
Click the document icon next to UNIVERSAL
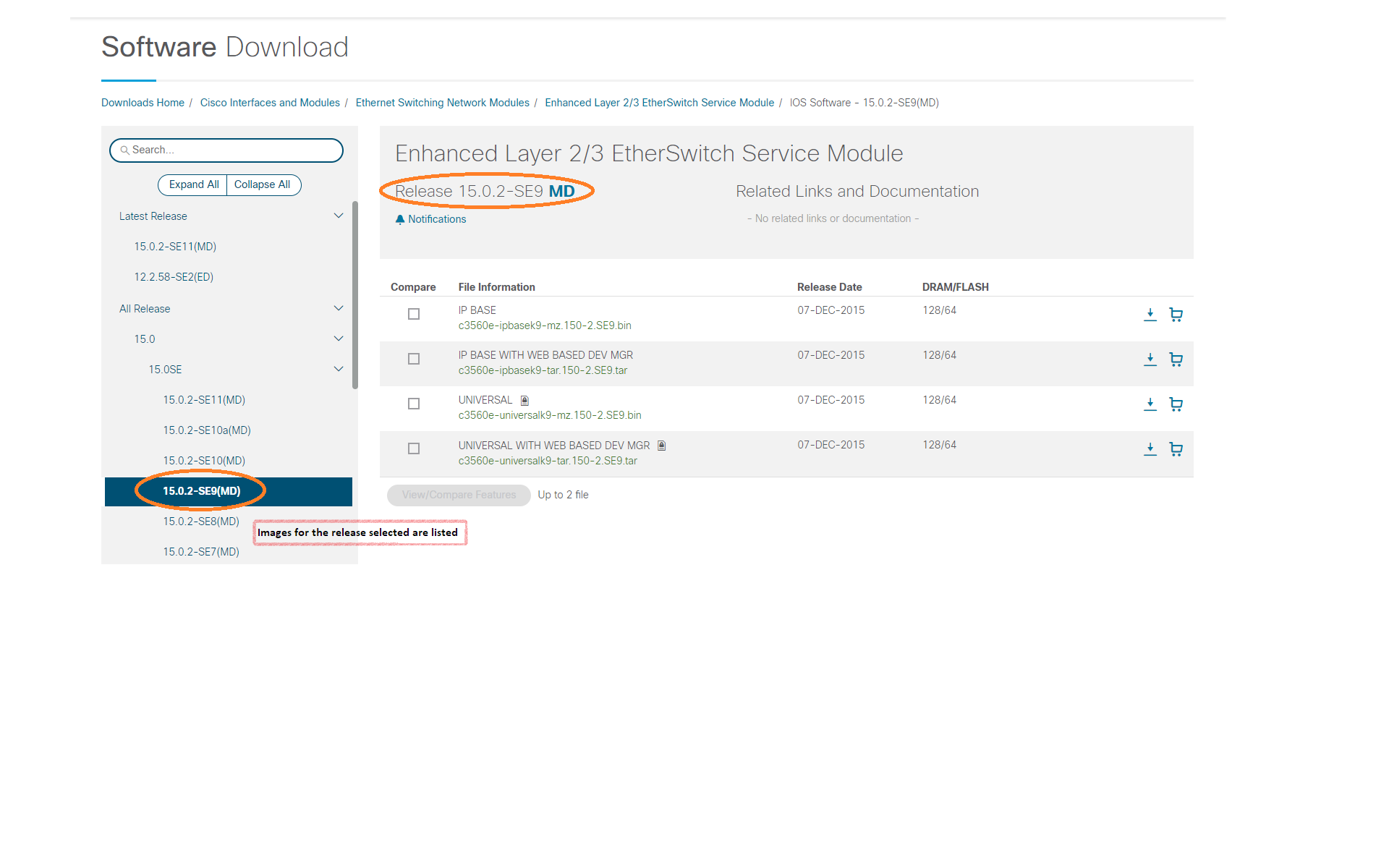525,401
